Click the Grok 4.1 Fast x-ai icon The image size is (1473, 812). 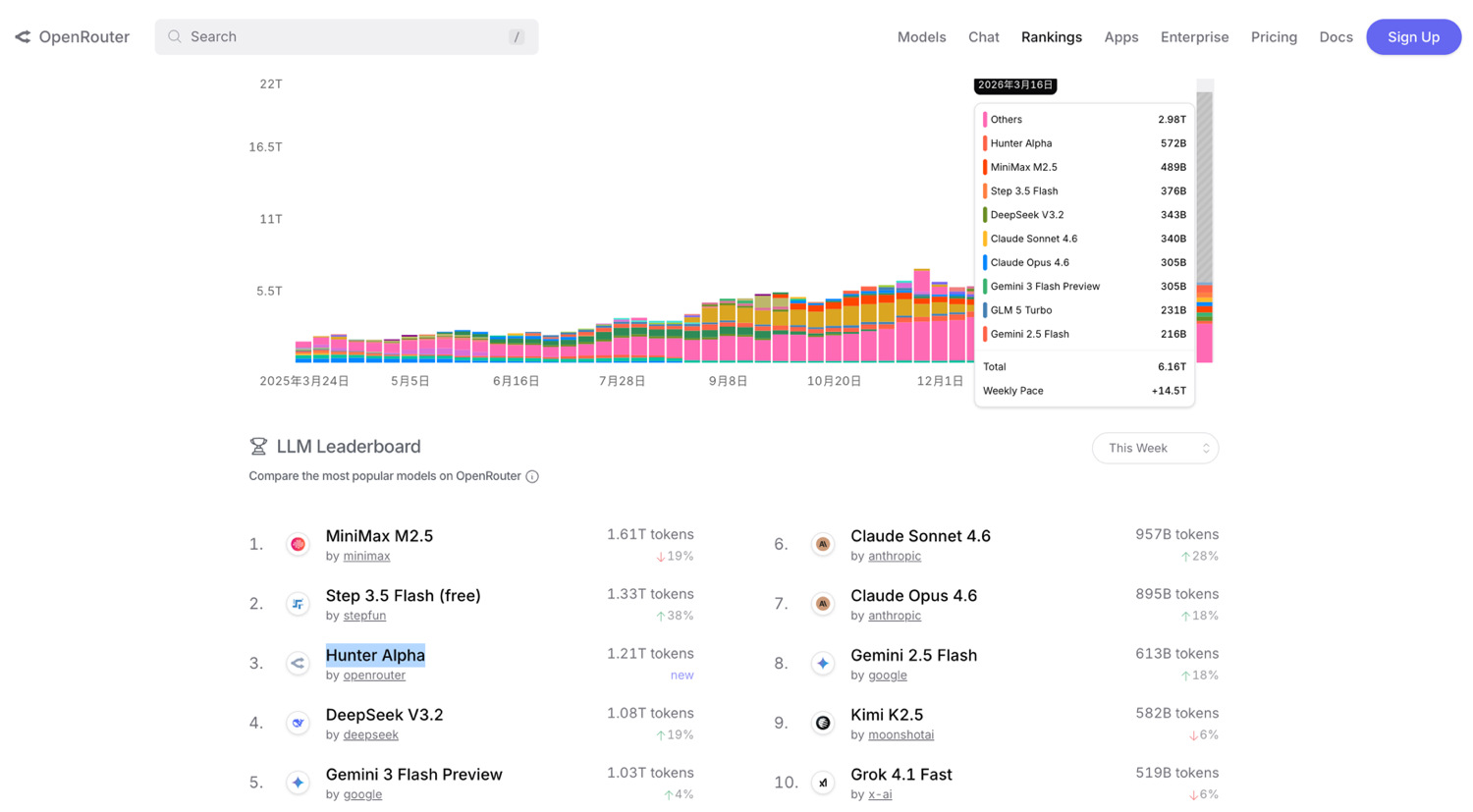(x=823, y=783)
